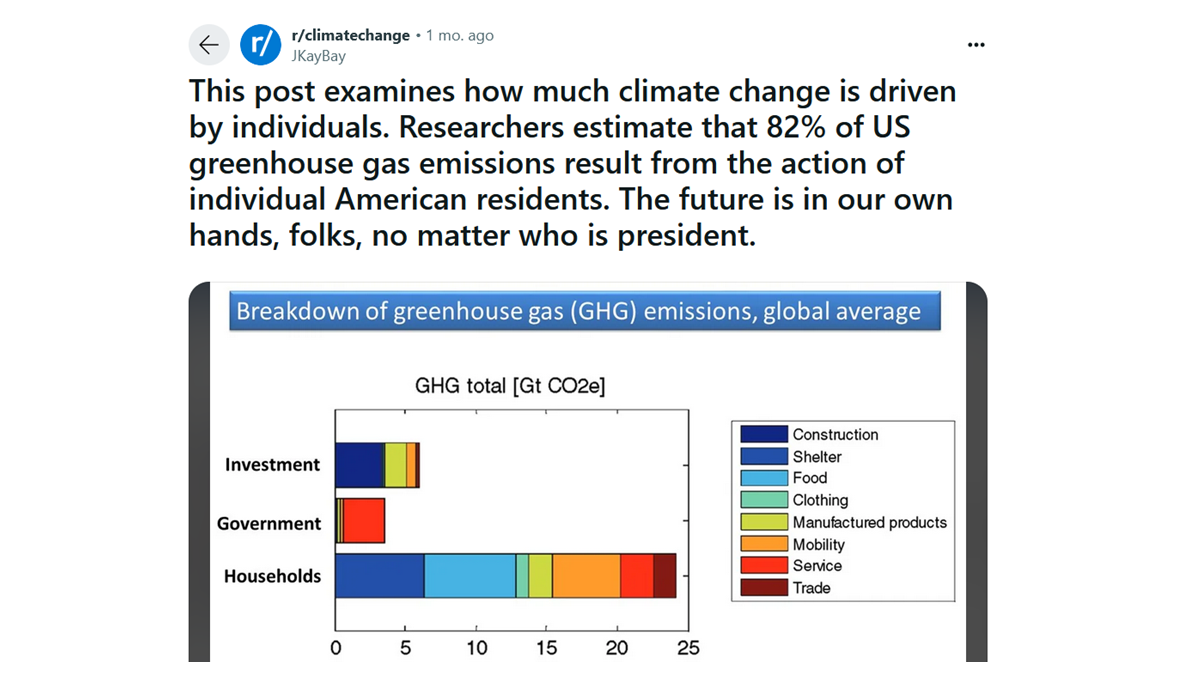Click the Clothing legend color swatch

click(x=764, y=500)
